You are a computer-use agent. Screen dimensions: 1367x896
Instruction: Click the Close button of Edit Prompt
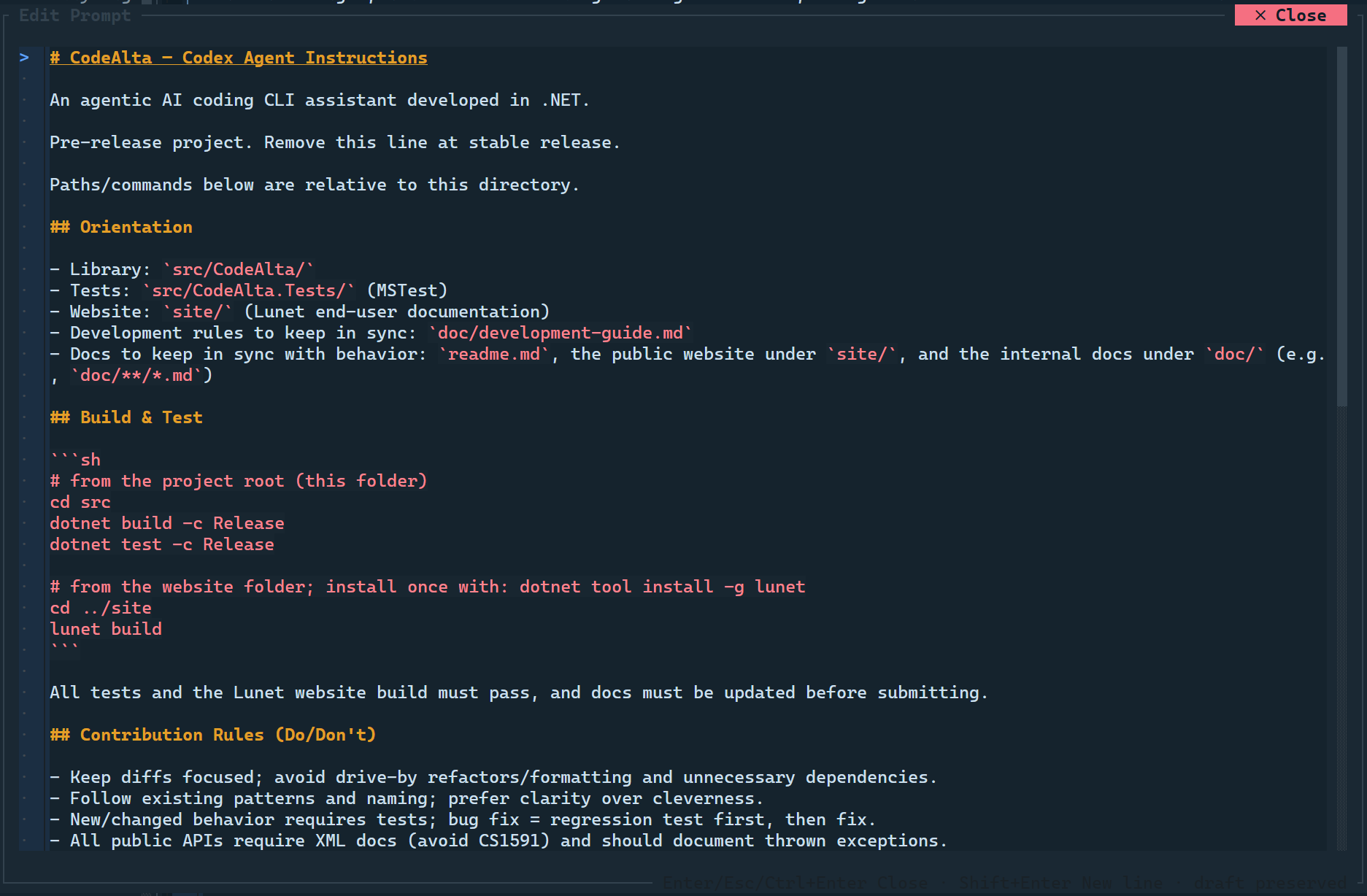click(x=1290, y=15)
